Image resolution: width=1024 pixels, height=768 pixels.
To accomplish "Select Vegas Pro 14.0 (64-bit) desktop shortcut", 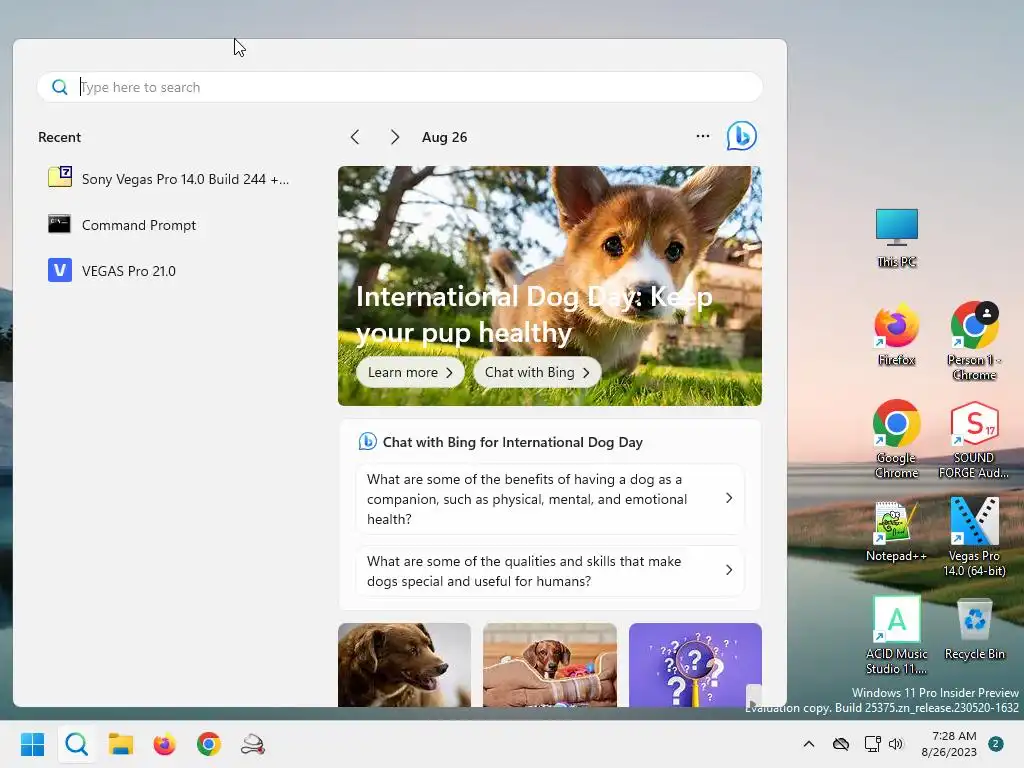I will [974, 537].
